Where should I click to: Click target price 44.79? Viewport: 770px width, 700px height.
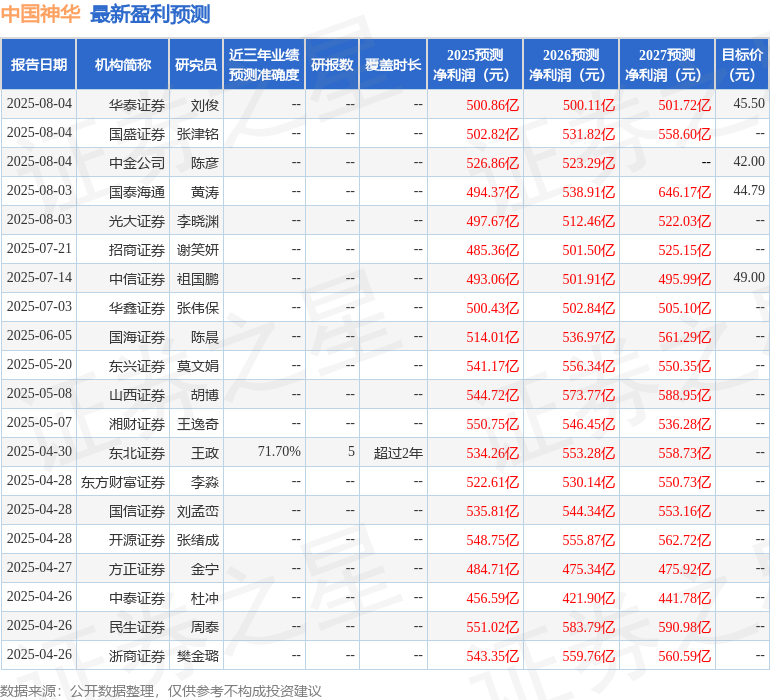(x=749, y=191)
